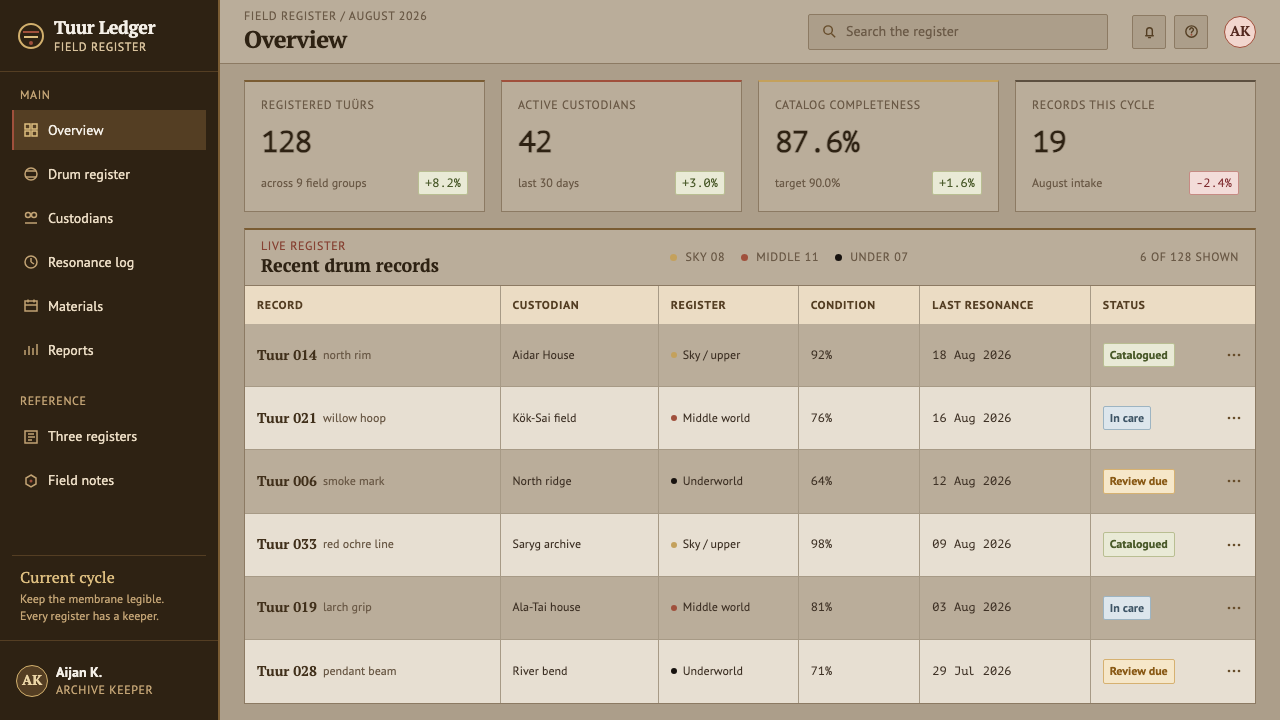The image size is (1280, 720).
Task: Open the notifications bell icon
Action: point(1149,32)
